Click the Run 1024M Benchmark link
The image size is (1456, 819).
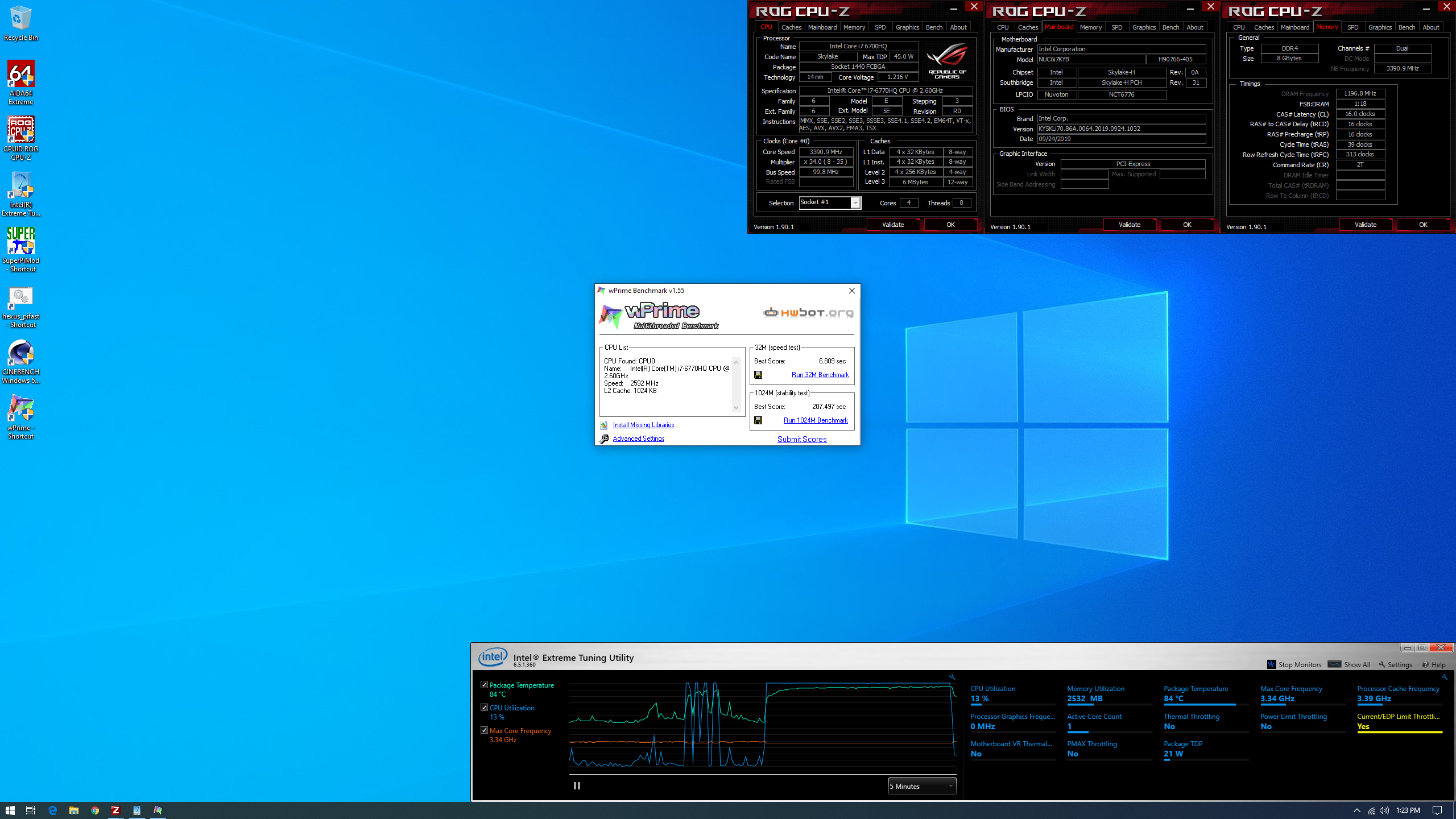(x=816, y=420)
